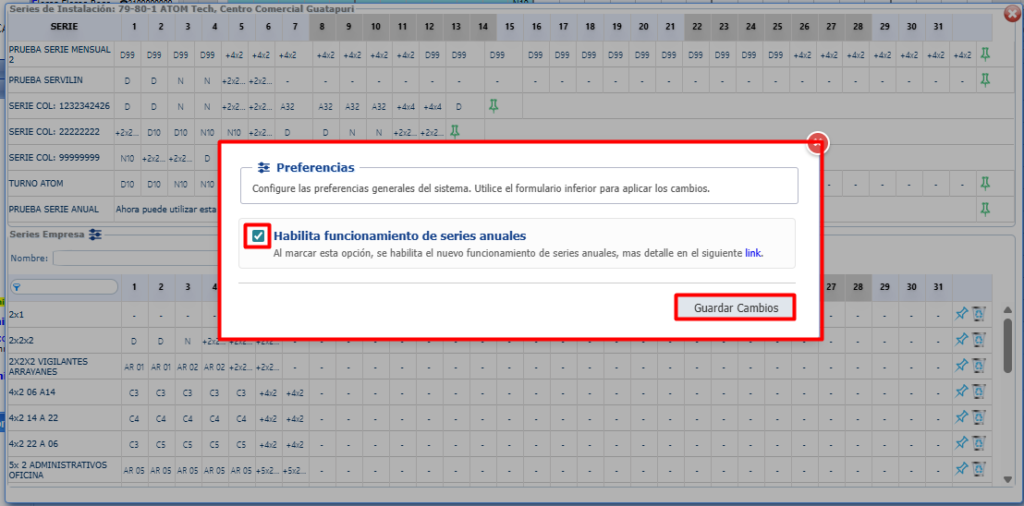Image resolution: width=1024 pixels, height=506 pixels.
Task: Click the Guardar Cambios button
Action: (735, 307)
